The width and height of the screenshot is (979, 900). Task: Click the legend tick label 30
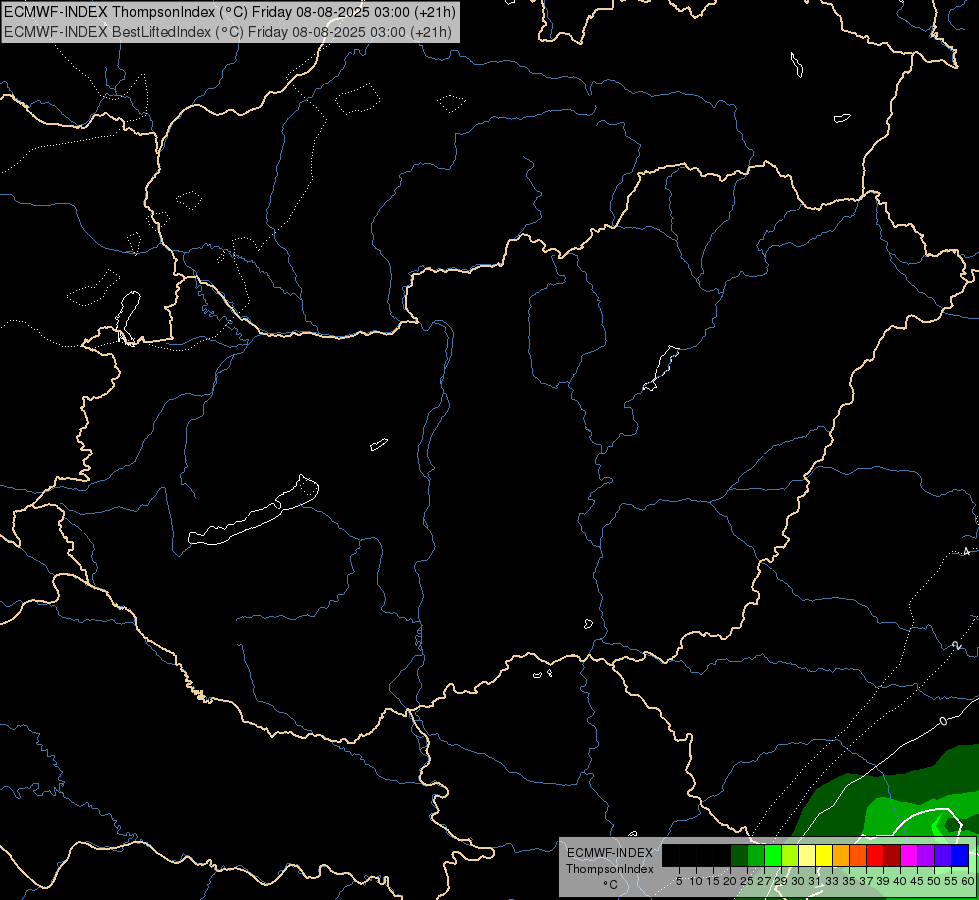coord(797,881)
